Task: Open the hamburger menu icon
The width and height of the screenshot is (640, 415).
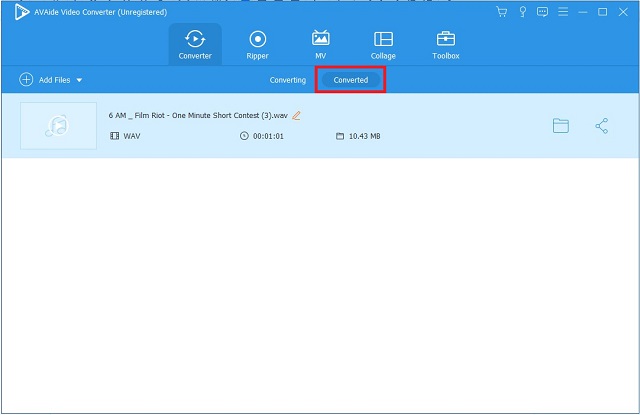Action: [563, 12]
